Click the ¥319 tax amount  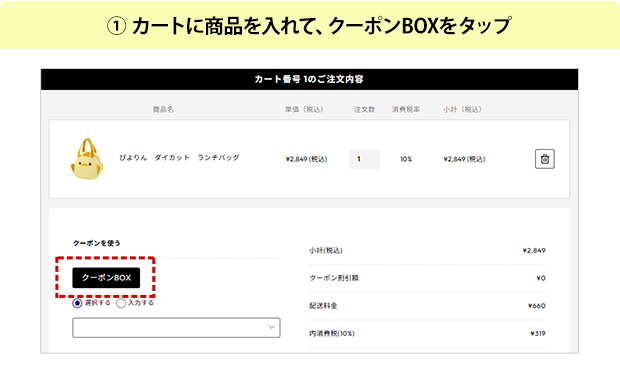[x=538, y=333]
